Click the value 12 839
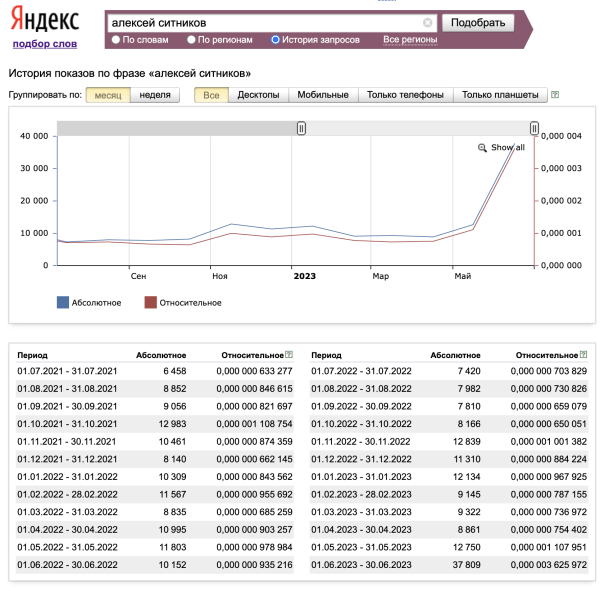The image size is (600, 591). (467, 441)
